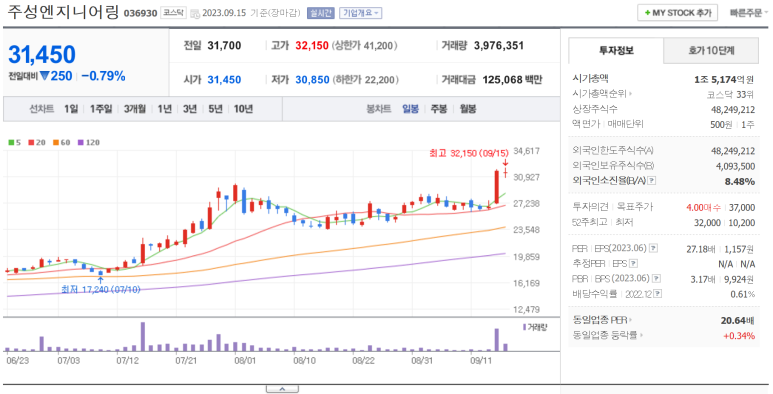Select the 5년 line chart period

pos(215,109)
